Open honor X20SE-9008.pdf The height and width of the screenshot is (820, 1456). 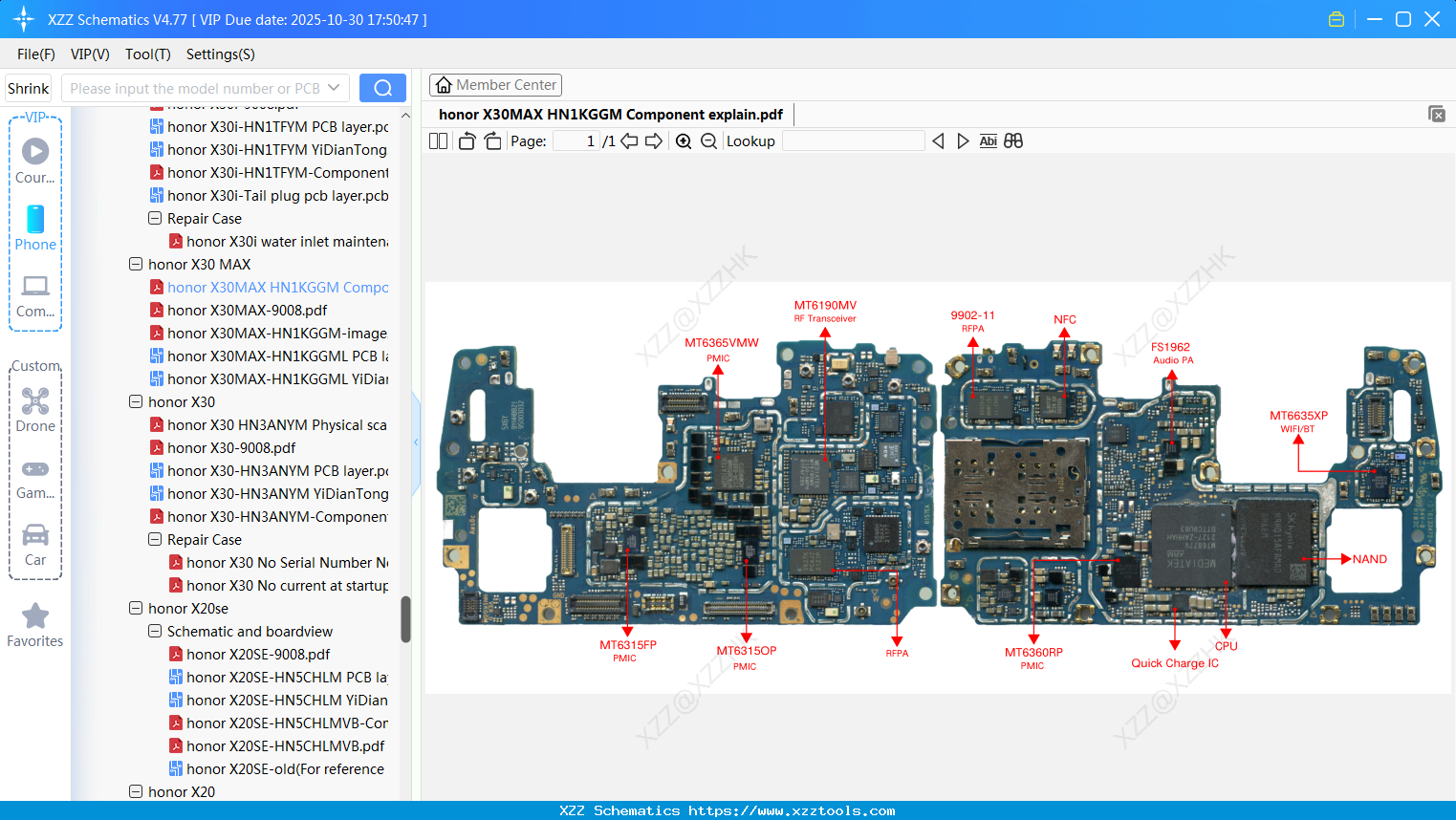(x=258, y=654)
